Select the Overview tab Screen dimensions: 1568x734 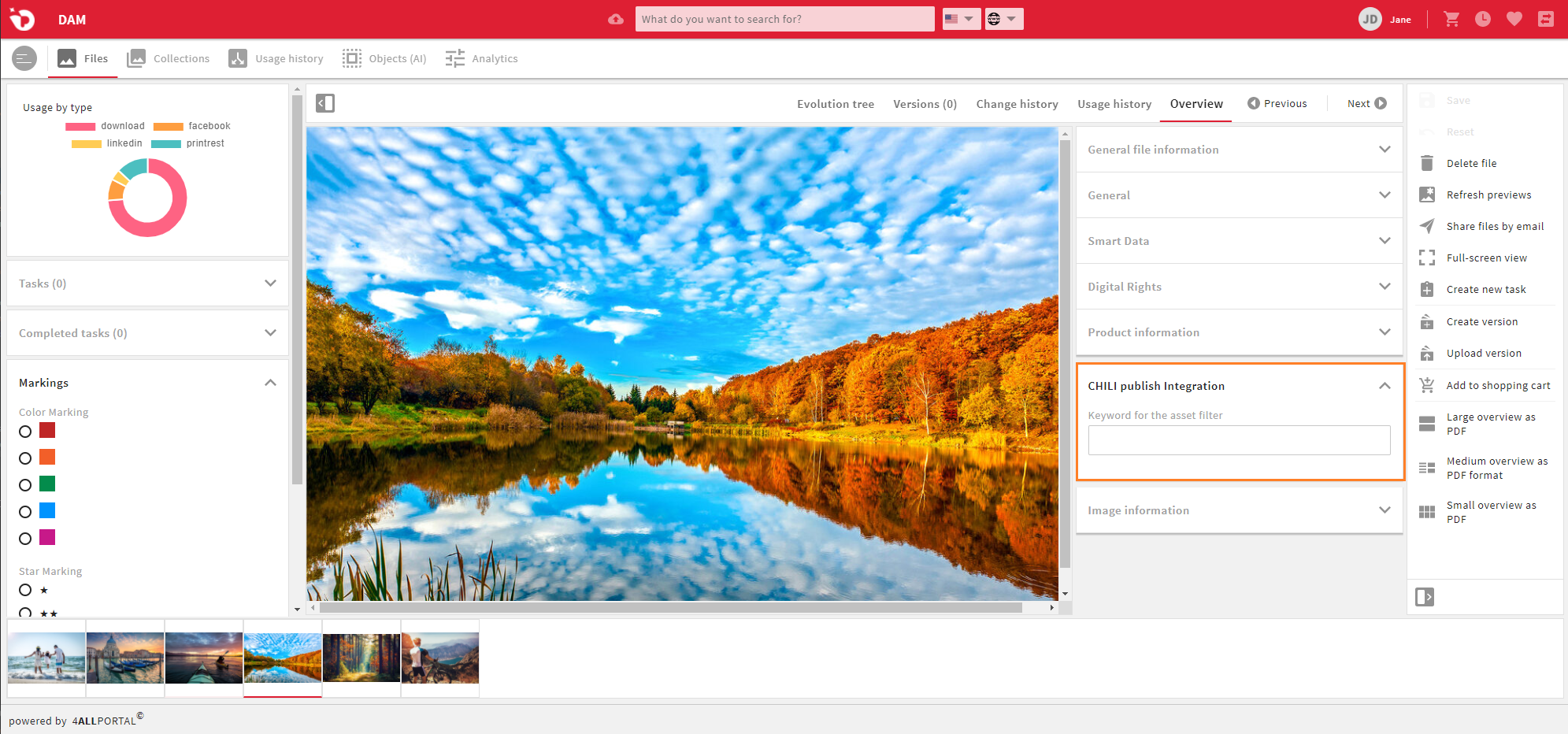click(1196, 104)
